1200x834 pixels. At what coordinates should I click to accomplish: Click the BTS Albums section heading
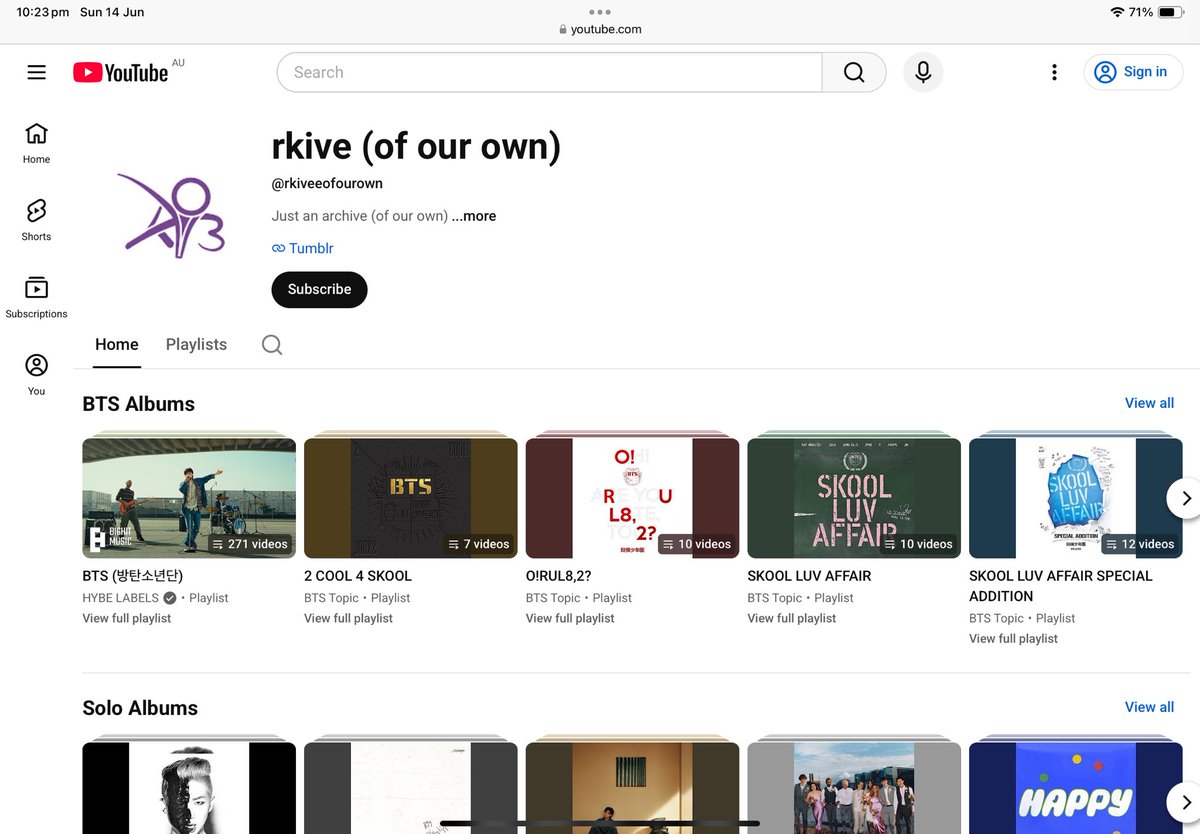[139, 404]
